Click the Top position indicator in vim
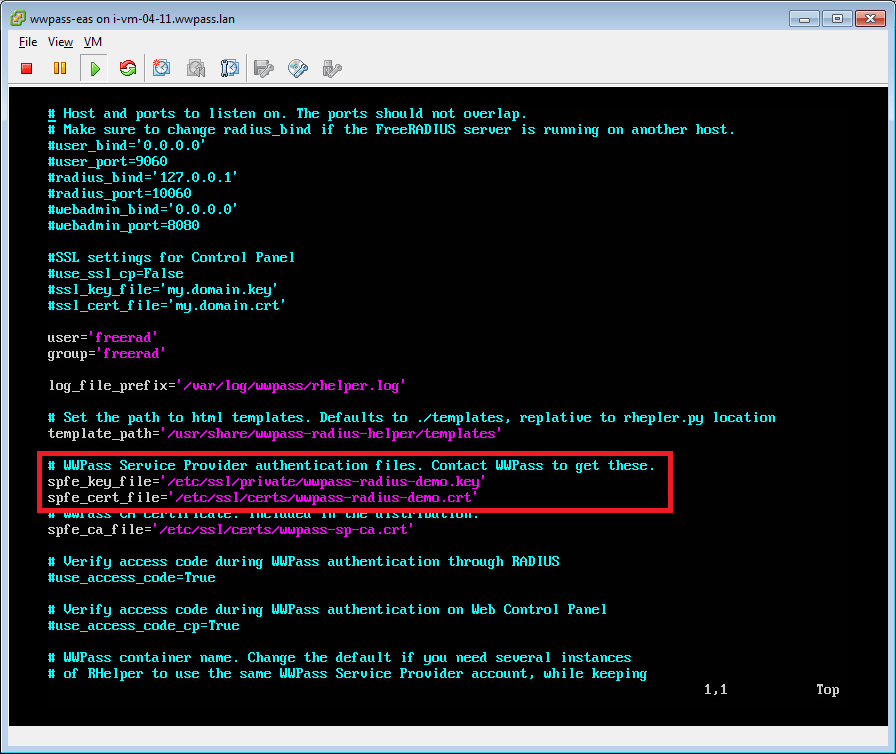Viewport: 896px width, 754px height. pos(827,689)
